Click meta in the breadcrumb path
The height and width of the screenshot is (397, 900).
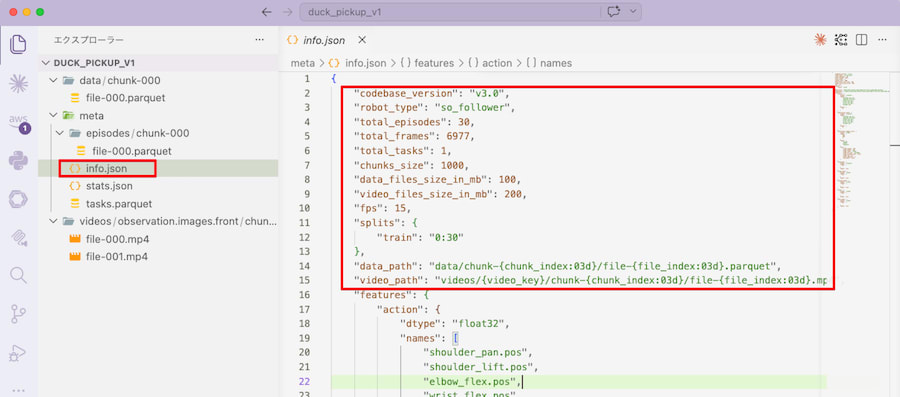point(302,63)
